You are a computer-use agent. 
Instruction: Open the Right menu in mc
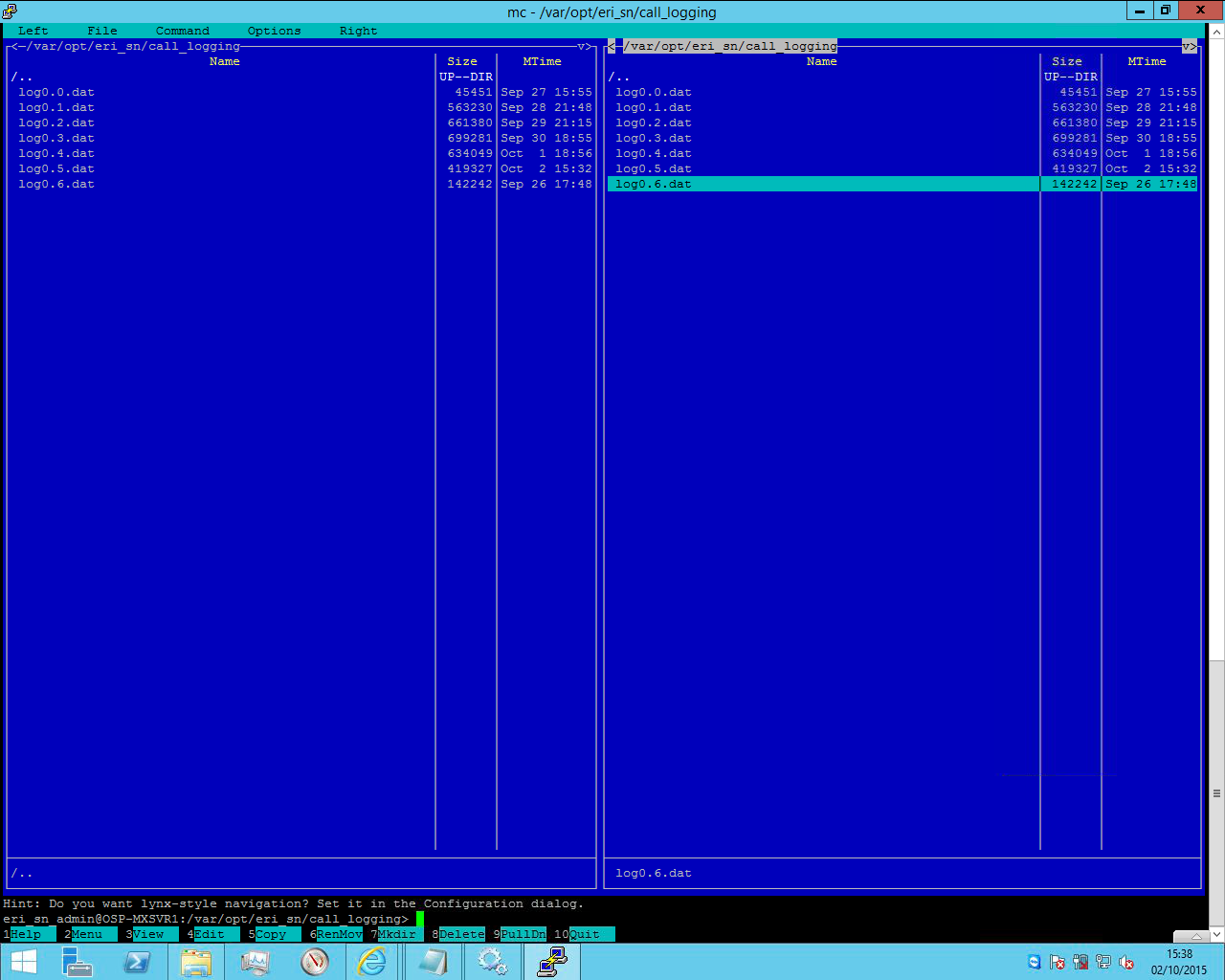(x=358, y=31)
